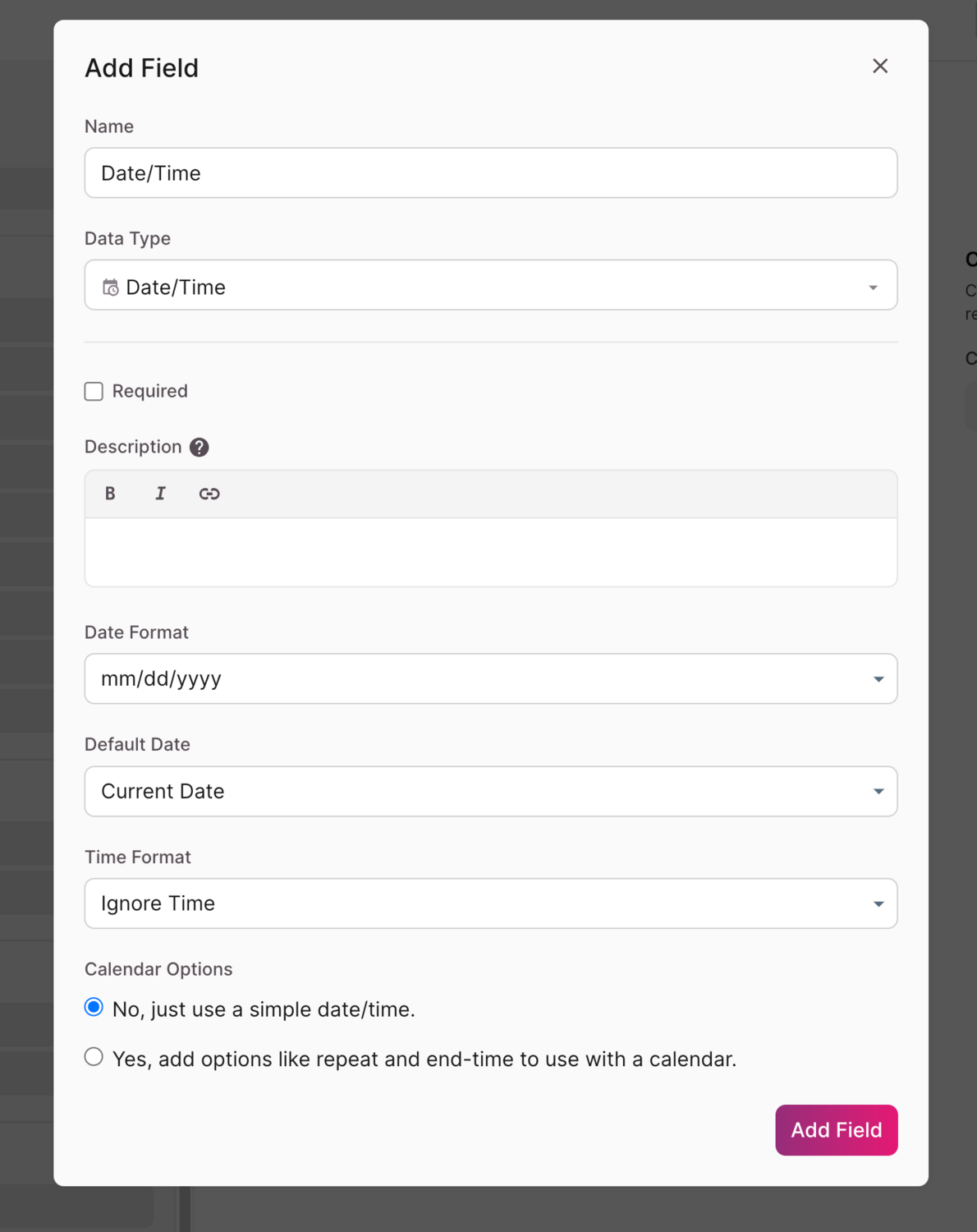Viewport: 977px width, 1232px height.
Task: Click the Add Field button
Action: pyautogui.click(x=836, y=1130)
